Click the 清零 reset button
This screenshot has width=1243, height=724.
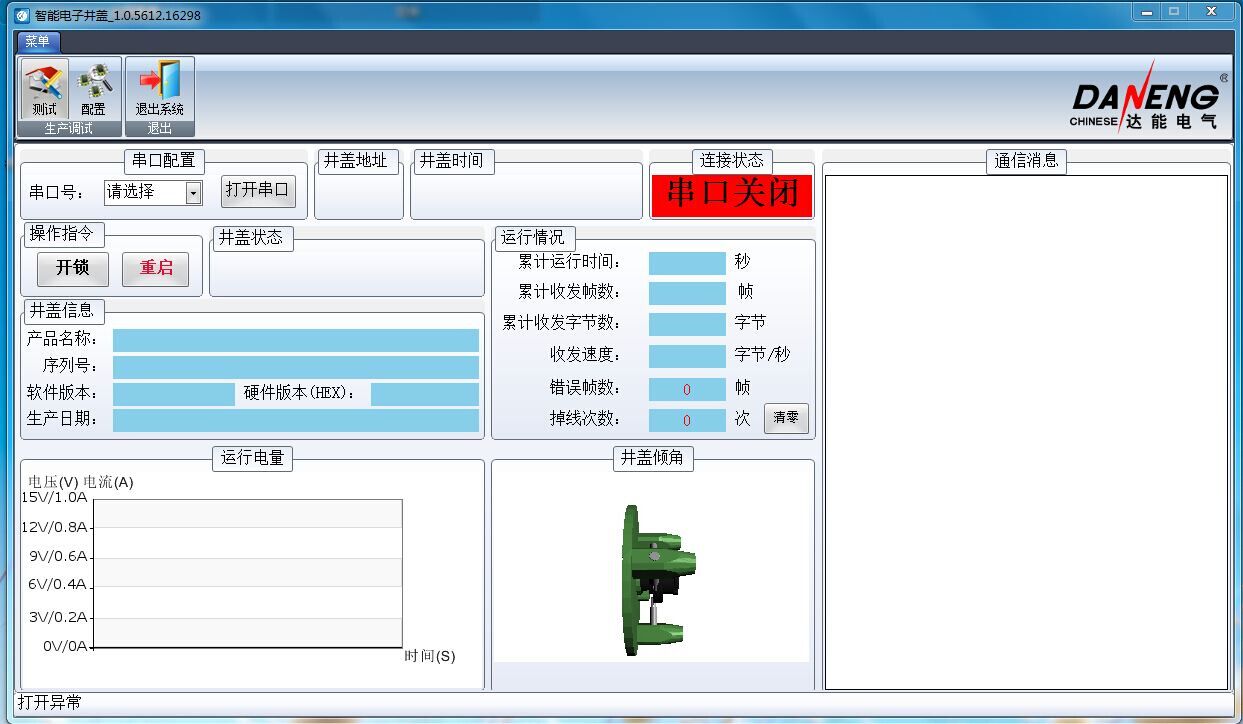point(786,418)
